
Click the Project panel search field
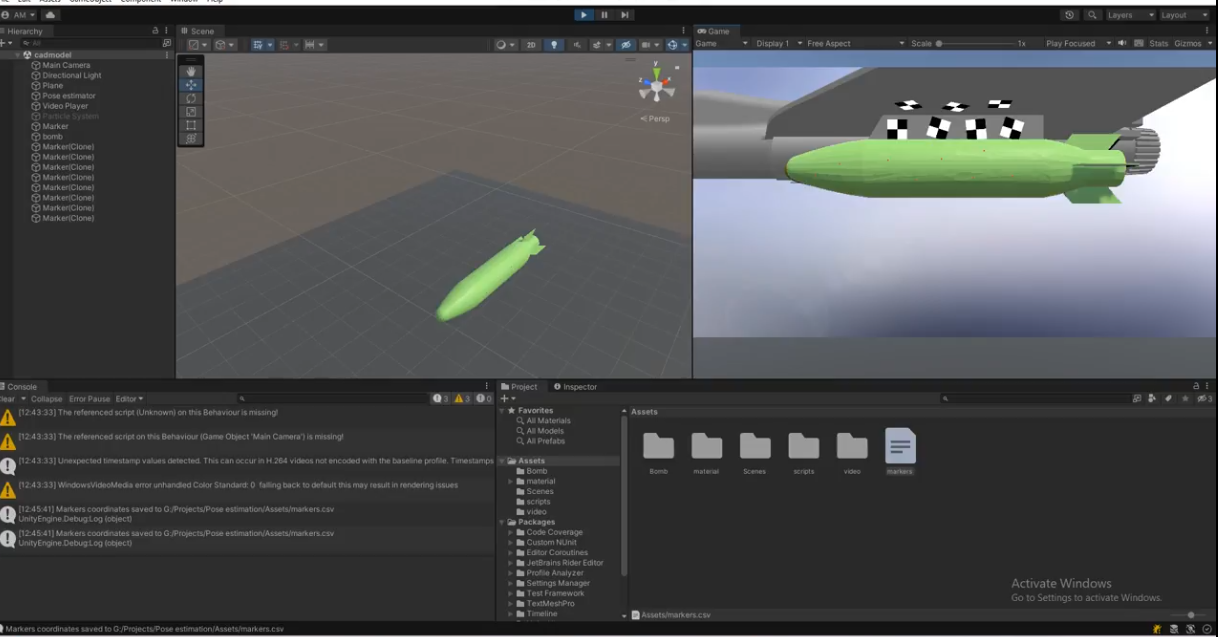pos(1035,399)
